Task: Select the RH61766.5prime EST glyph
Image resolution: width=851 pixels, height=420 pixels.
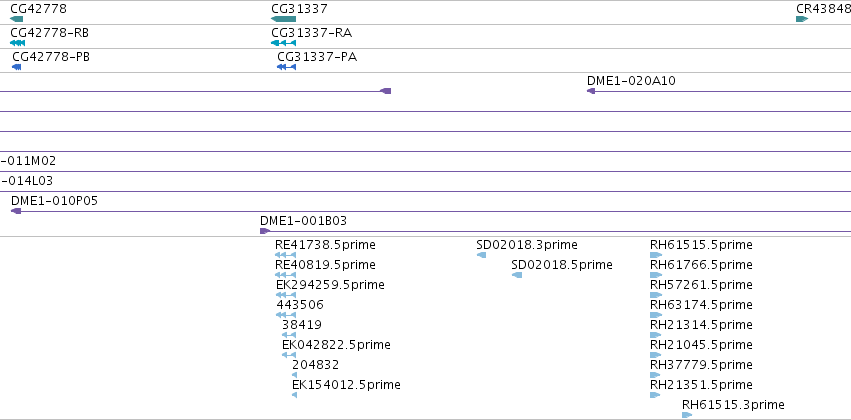Action: coord(656,275)
